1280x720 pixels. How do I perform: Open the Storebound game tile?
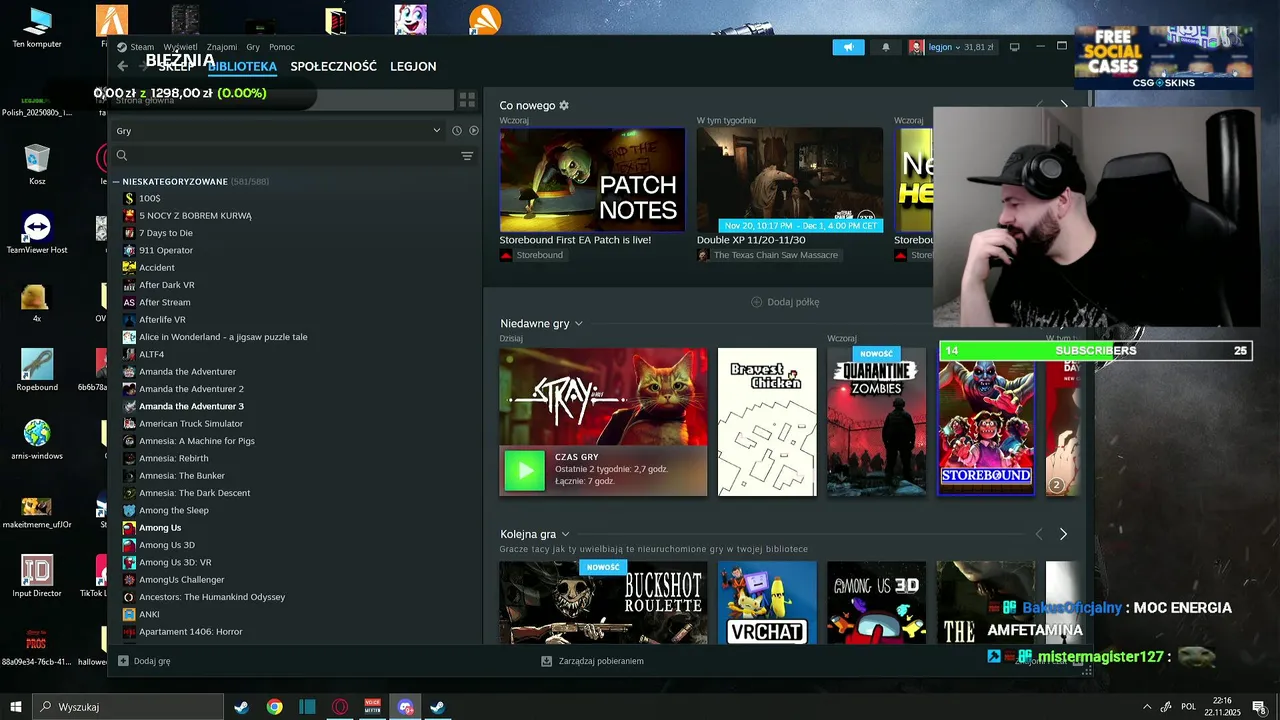986,422
